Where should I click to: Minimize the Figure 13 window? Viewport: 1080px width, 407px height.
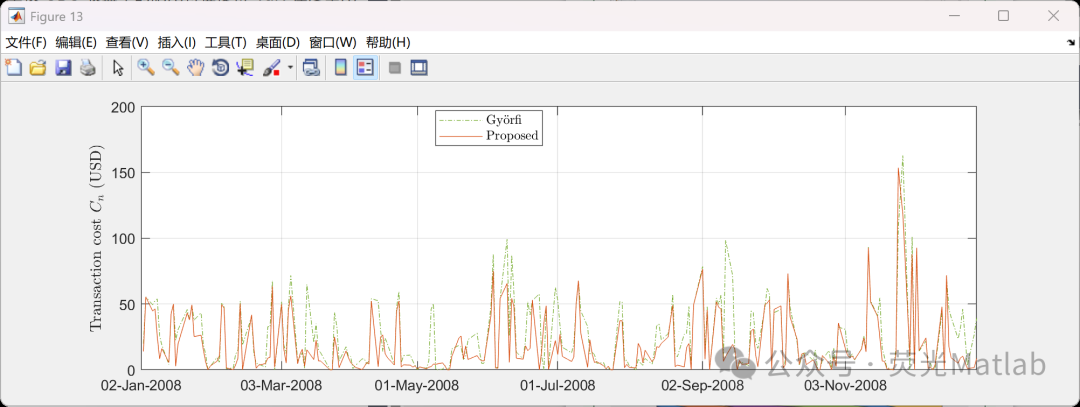[954, 16]
